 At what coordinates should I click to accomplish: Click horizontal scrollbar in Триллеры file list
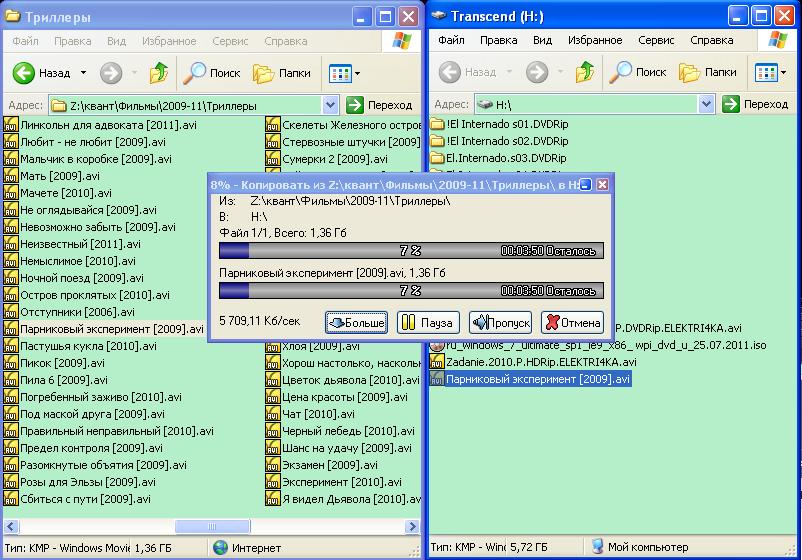190,526
